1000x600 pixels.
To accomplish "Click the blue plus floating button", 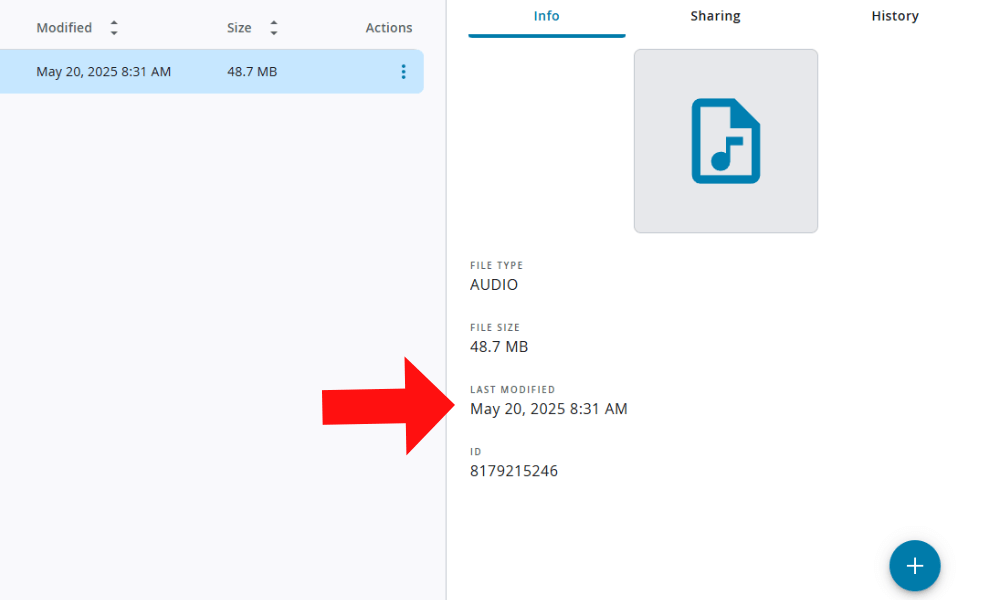I will tap(914, 566).
